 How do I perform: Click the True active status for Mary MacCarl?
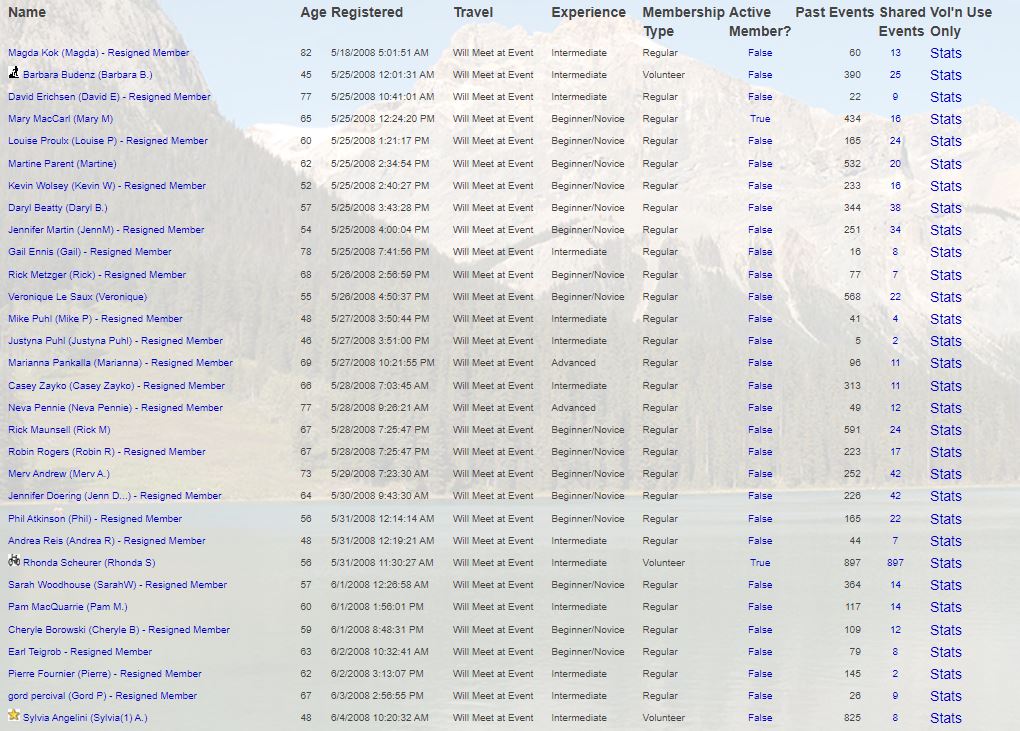coord(760,119)
